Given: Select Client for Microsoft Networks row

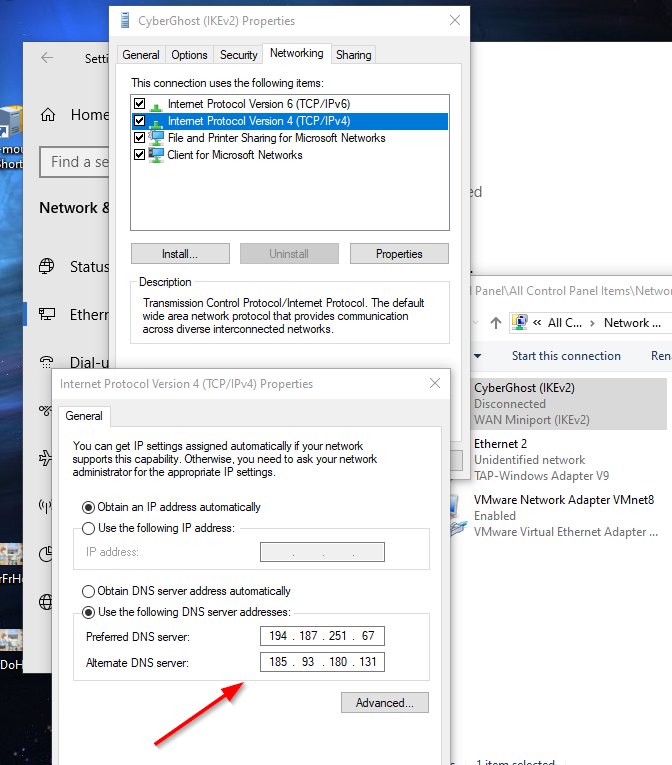Looking at the screenshot, I should click(x=290, y=155).
